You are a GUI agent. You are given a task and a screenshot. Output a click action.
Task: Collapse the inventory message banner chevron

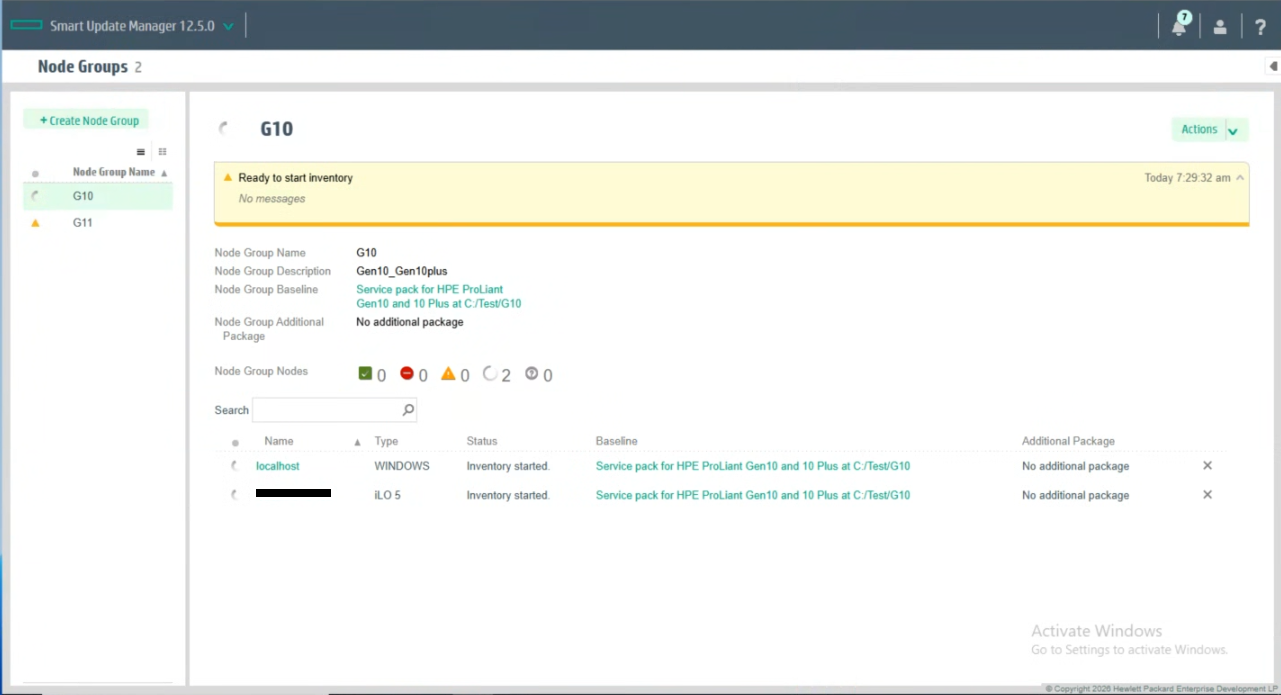(x=1241, y=178)
